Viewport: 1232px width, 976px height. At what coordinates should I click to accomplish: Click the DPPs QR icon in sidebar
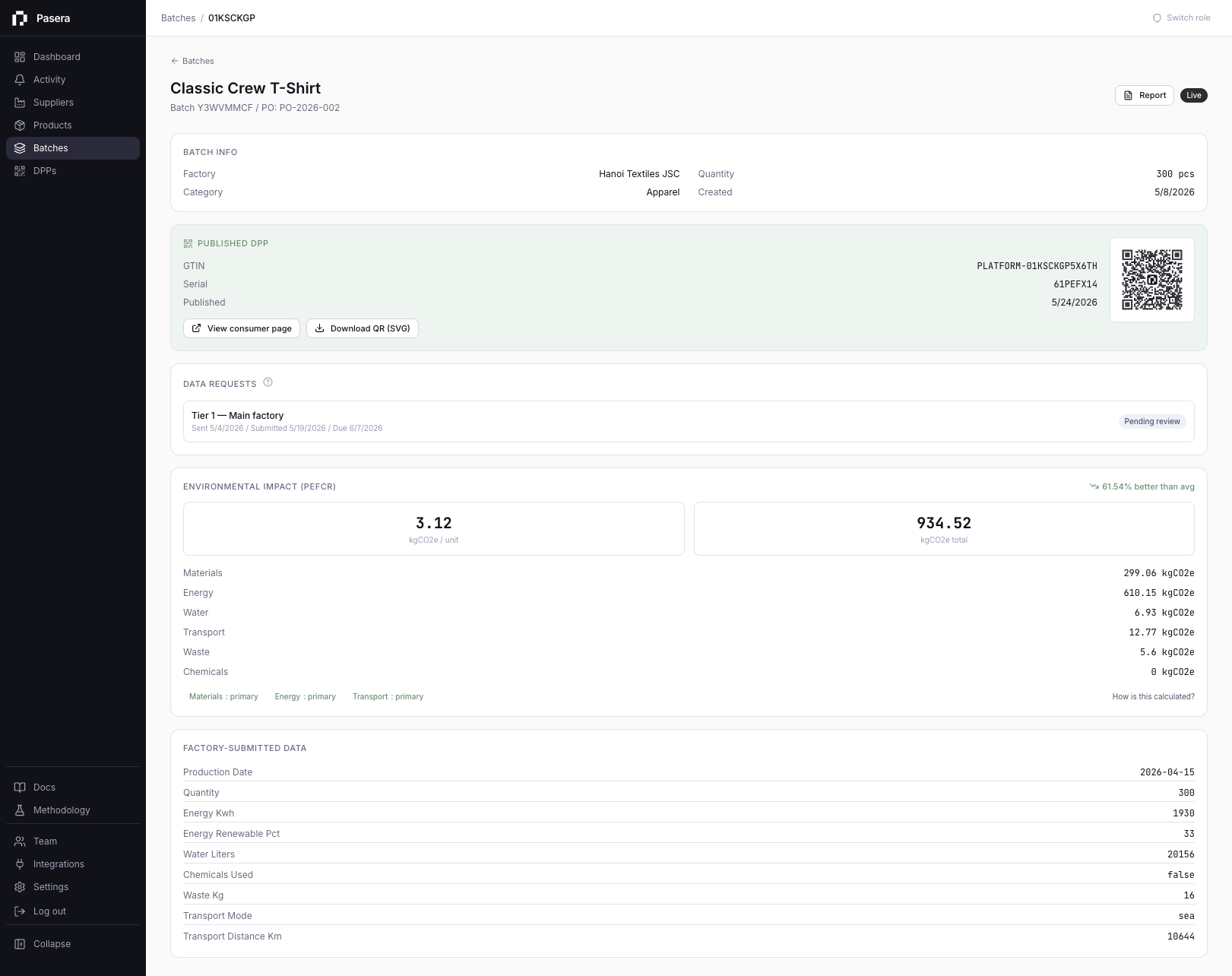(20, 171)
